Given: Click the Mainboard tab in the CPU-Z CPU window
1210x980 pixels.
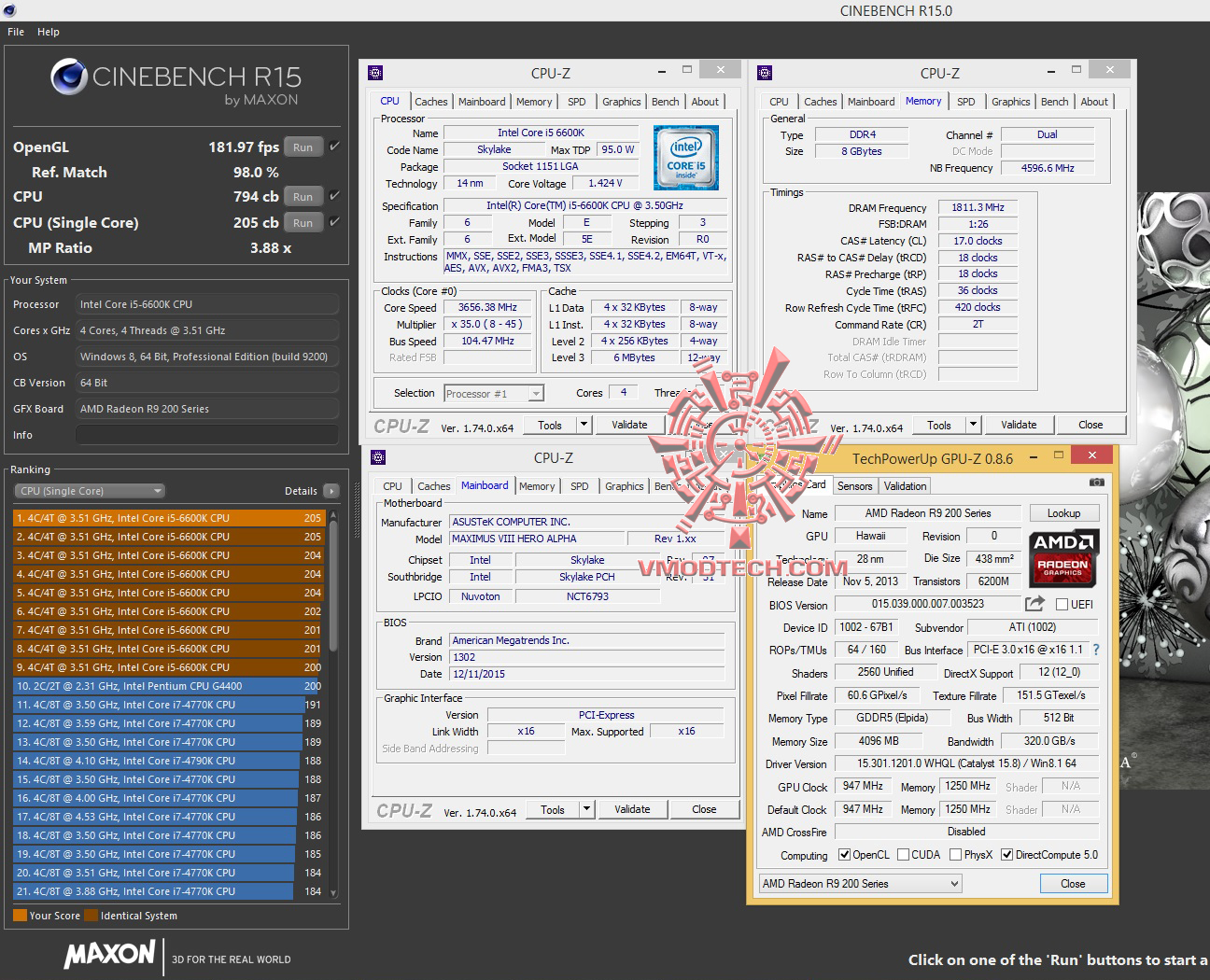Looking at the screenshot, I should 482,102.
